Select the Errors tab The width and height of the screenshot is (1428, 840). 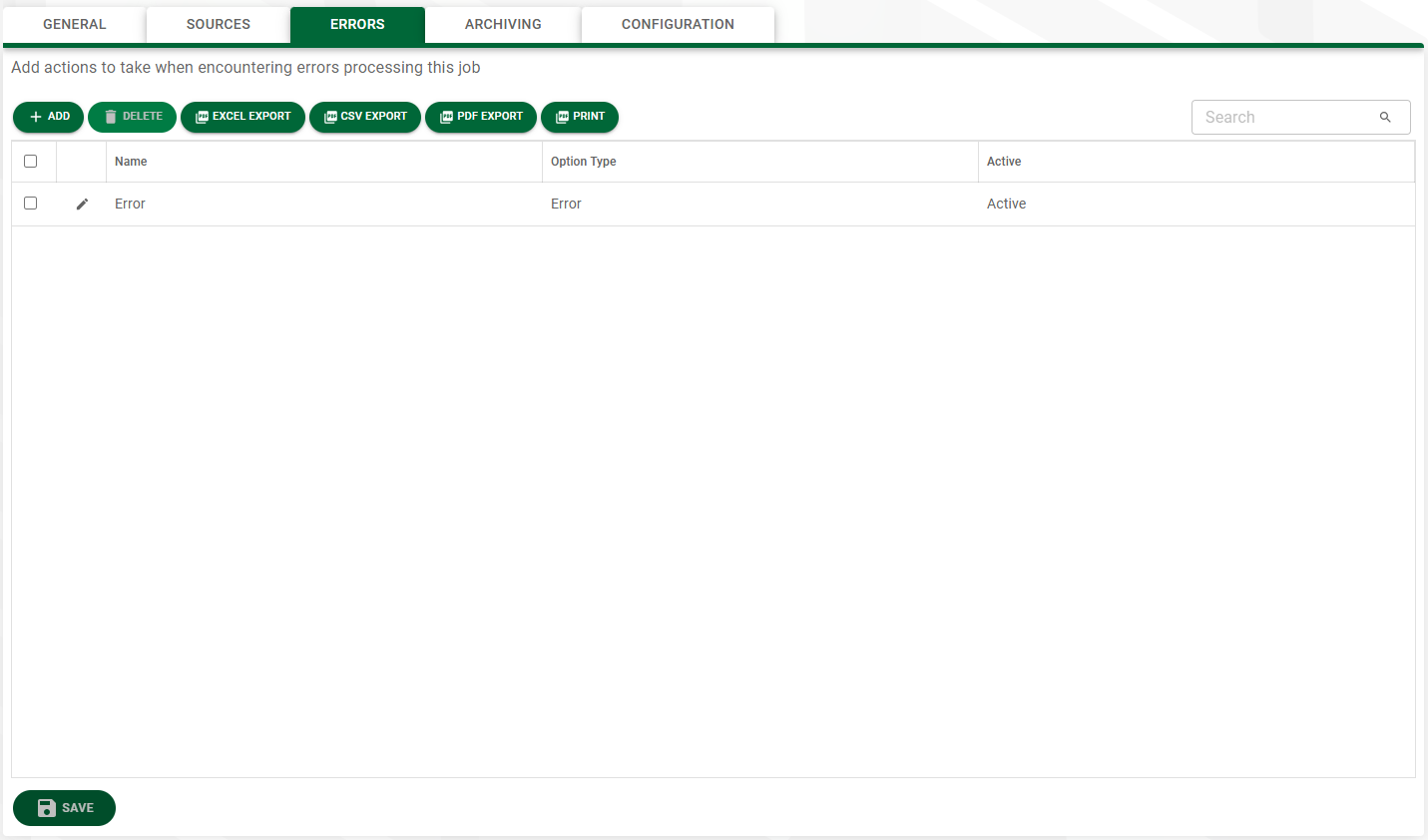coord(357,24)
